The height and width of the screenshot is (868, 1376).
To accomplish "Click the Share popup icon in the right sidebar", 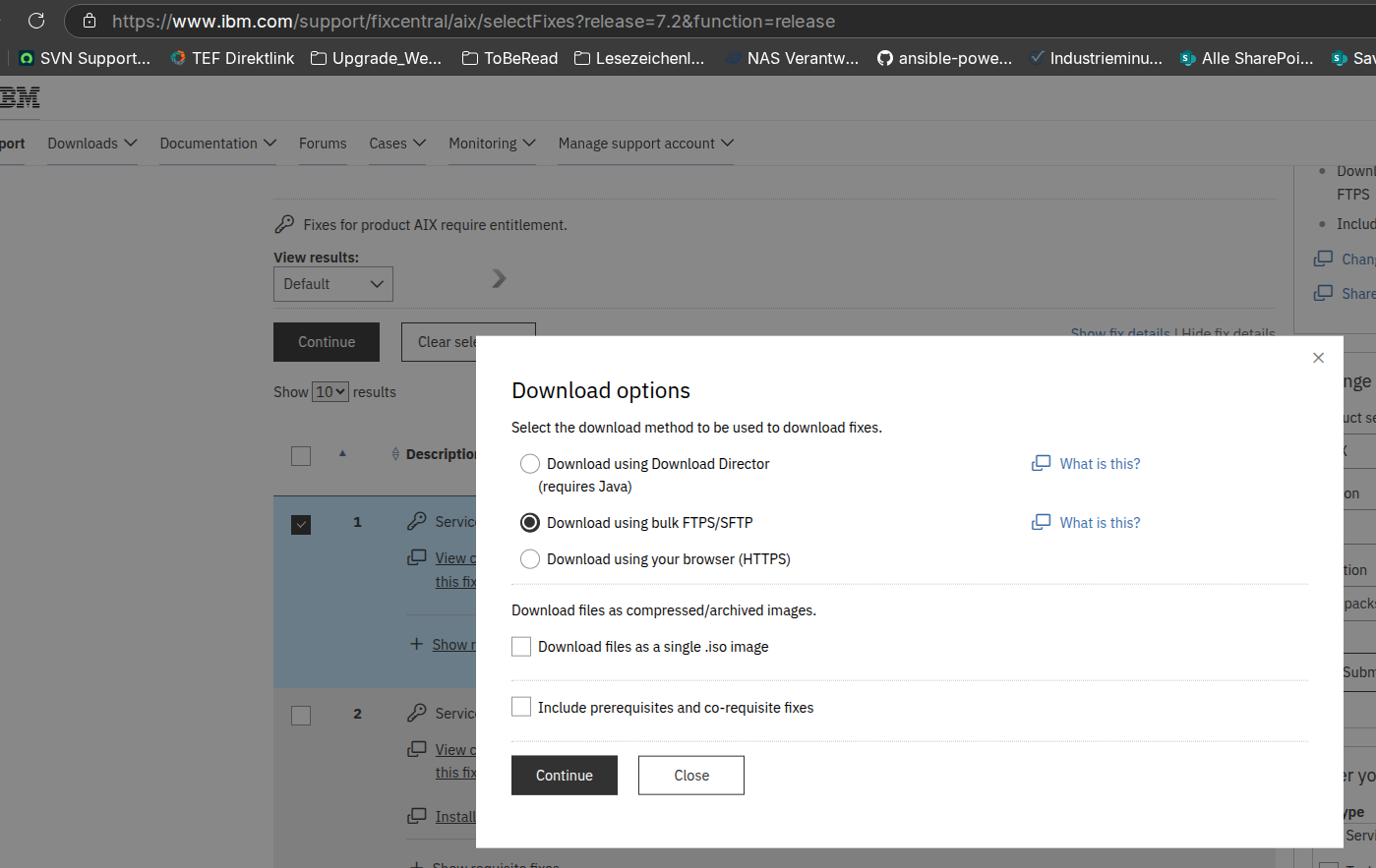I will click(x=1324, y=293).
